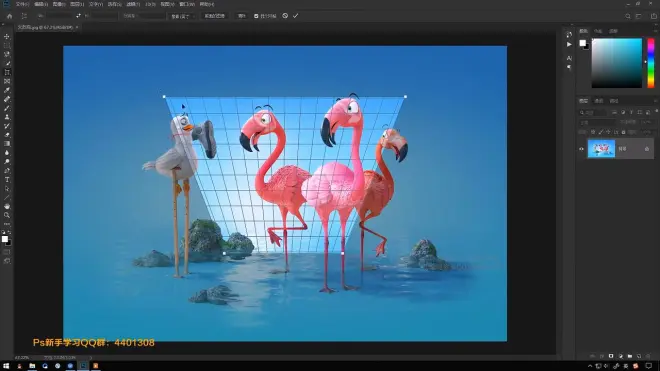This screenshot has height=371, width=660.
Task: Select the Frame tool
Action: (7, 81)
